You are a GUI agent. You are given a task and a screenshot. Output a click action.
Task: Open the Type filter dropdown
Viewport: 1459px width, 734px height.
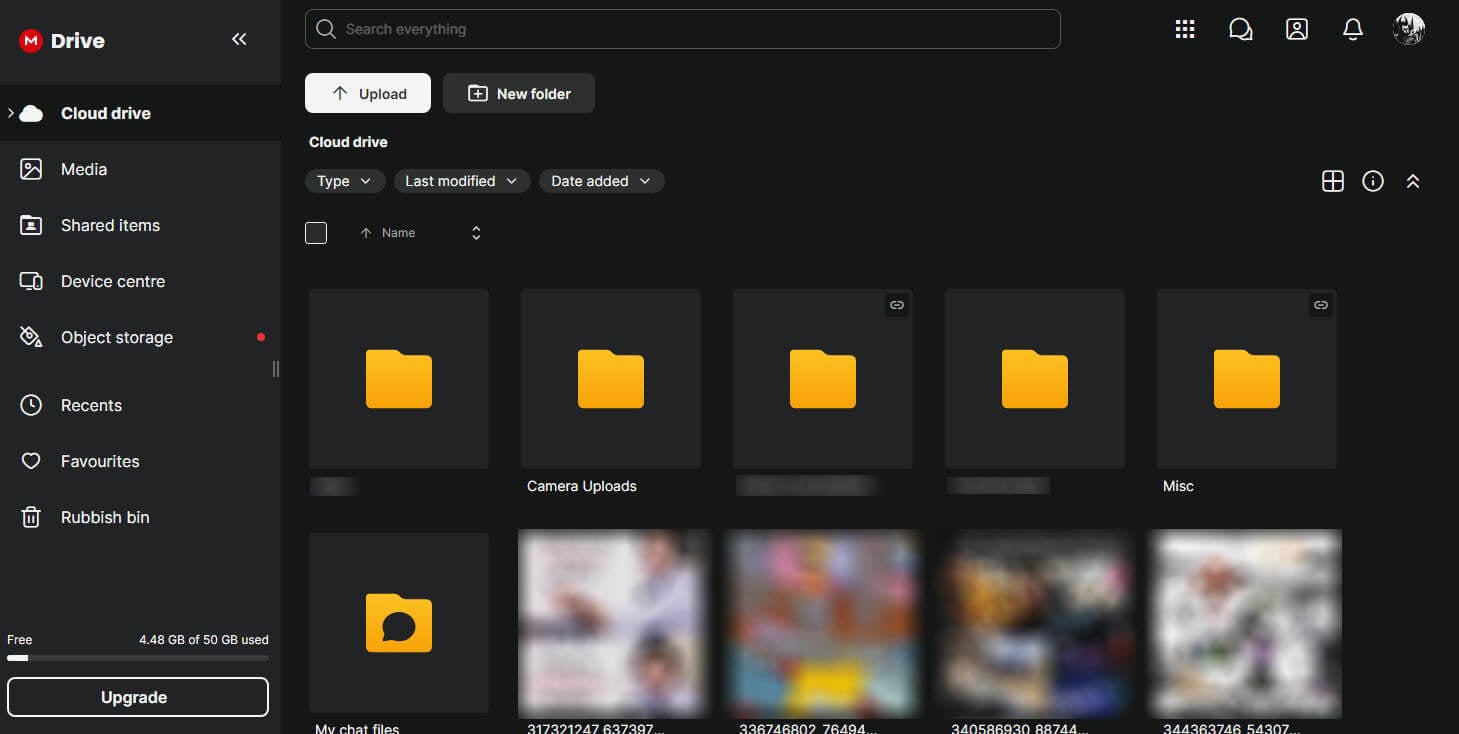345,181
